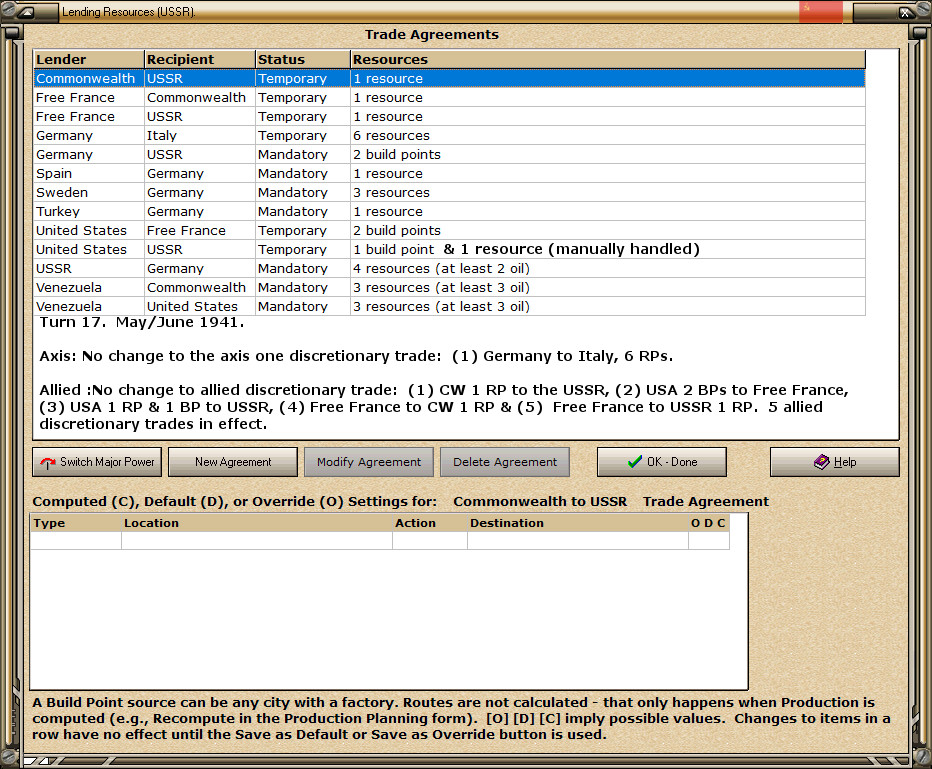Open the New Agreement dialog
932x769 pixels.
point(233,462)
